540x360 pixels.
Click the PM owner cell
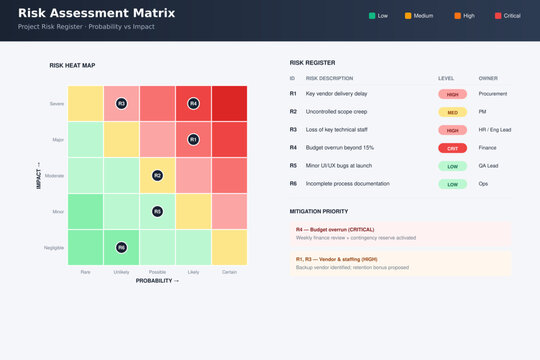(x=482, y=112)
